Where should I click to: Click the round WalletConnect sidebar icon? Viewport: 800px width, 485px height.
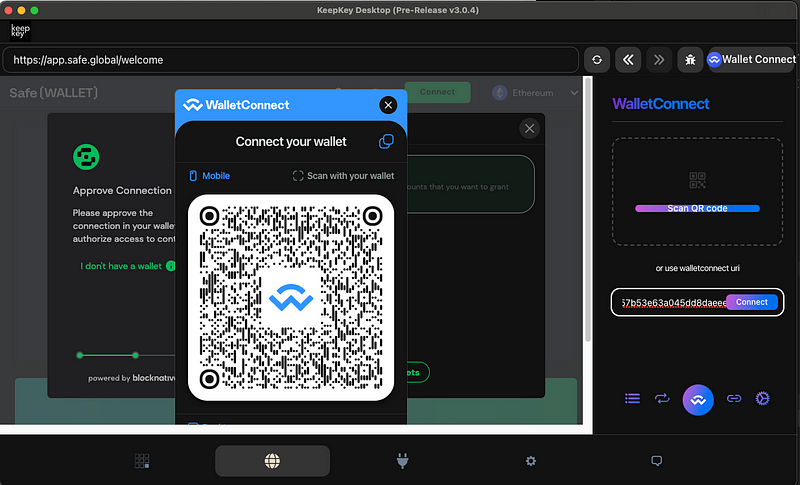698,400
